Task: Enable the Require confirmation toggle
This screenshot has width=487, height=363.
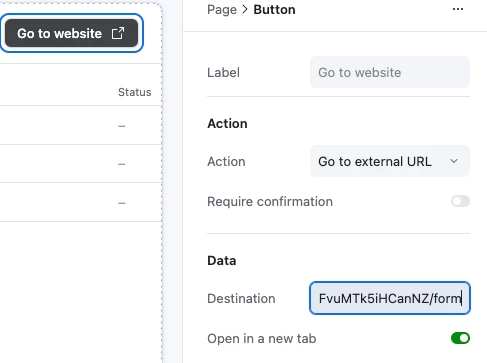Action: [x=460, y=201]
